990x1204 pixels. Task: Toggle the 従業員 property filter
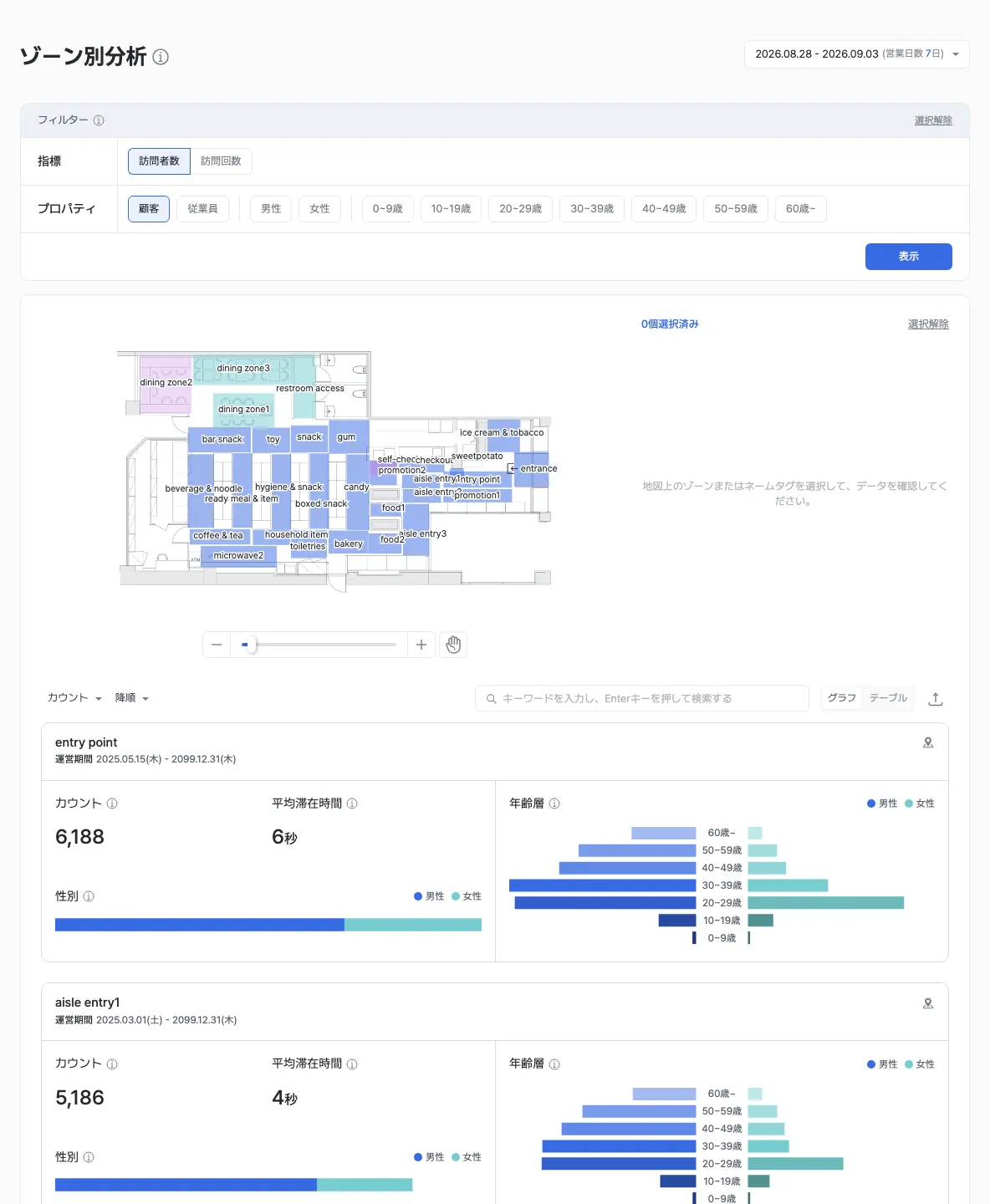[x=202, y=209]
